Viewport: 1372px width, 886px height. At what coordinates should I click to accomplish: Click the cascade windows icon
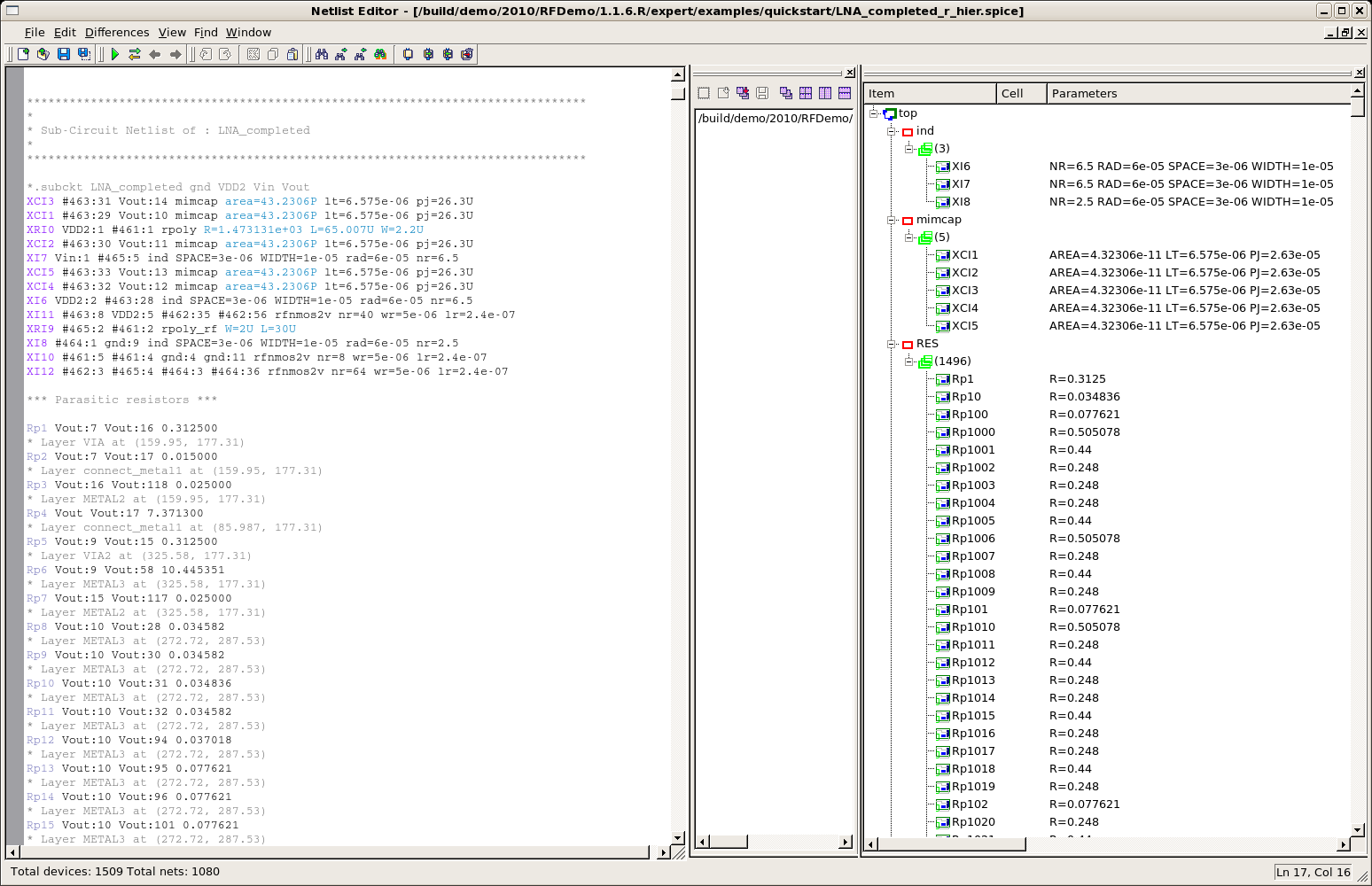tap(786, 93)
